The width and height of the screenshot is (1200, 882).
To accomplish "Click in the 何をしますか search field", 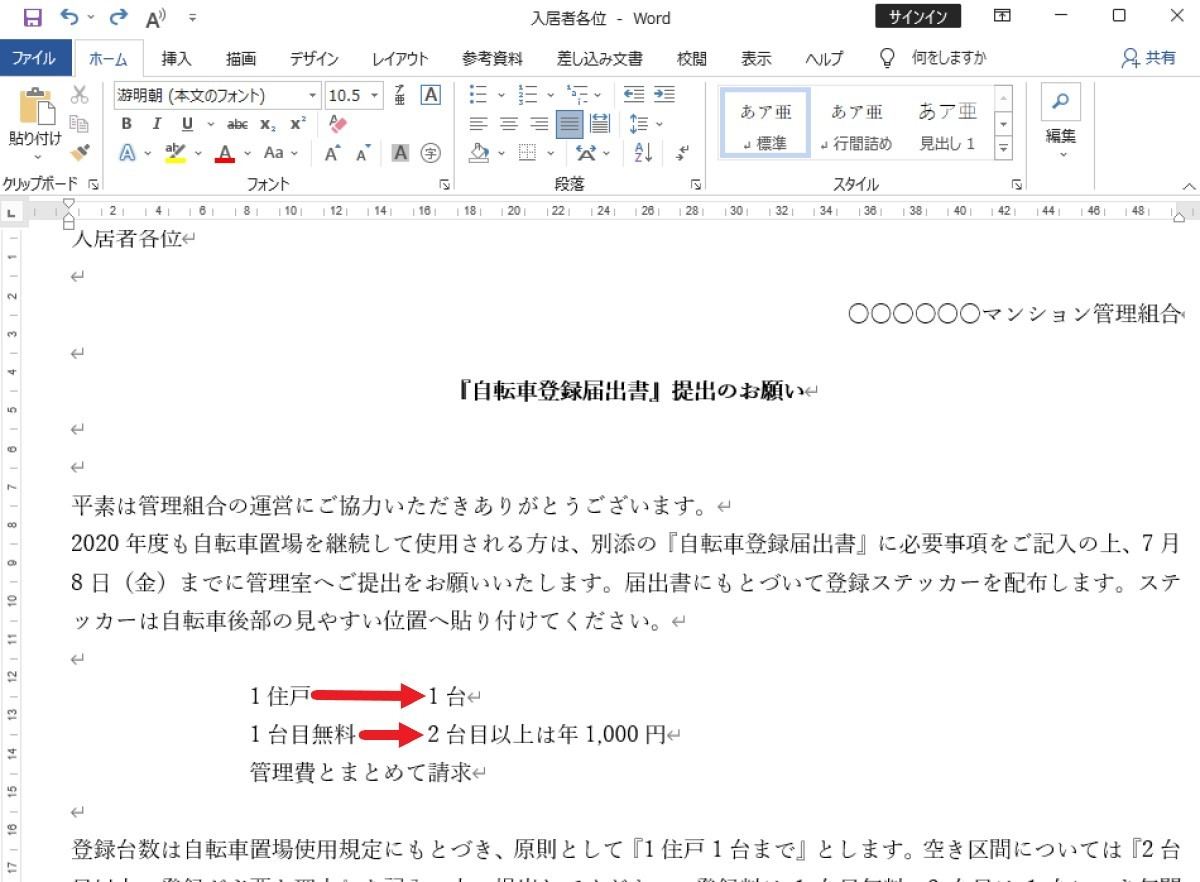I will 948,59.
